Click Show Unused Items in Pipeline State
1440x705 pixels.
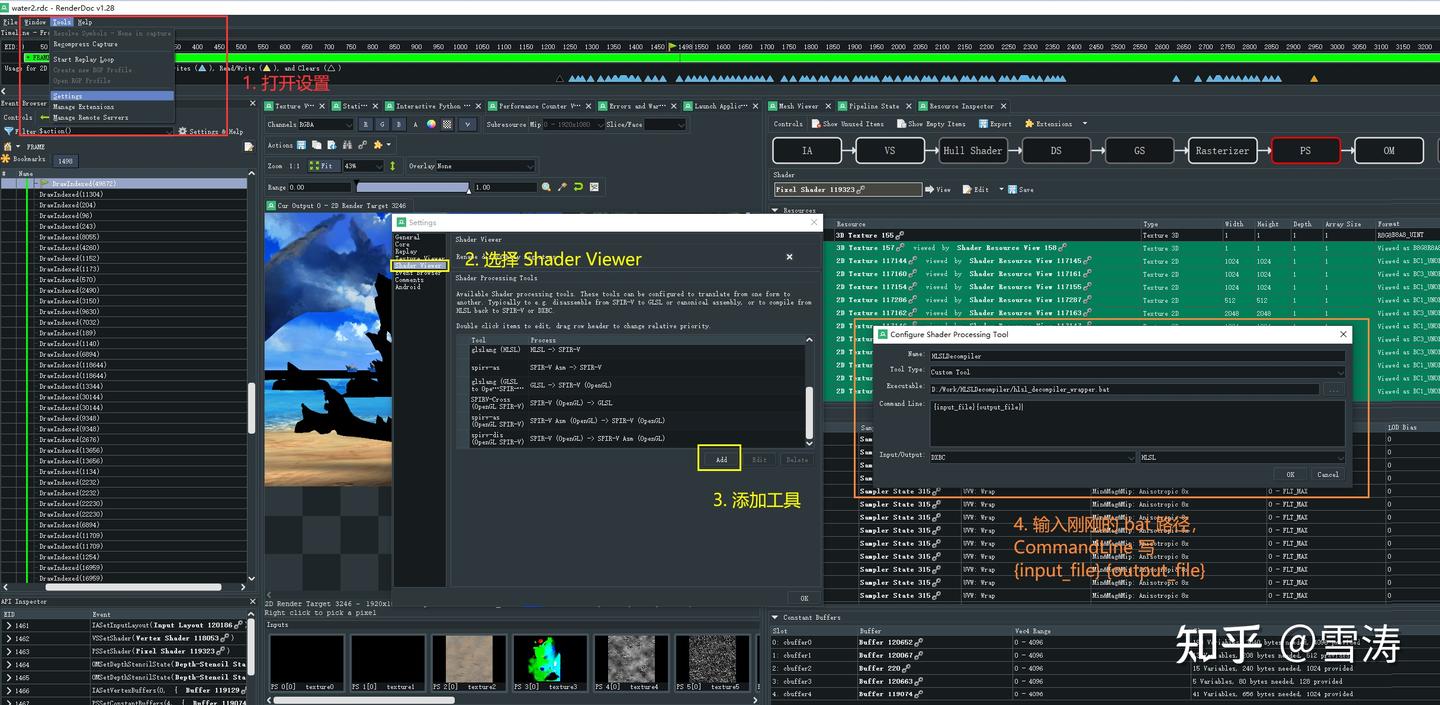click(847, 124)
